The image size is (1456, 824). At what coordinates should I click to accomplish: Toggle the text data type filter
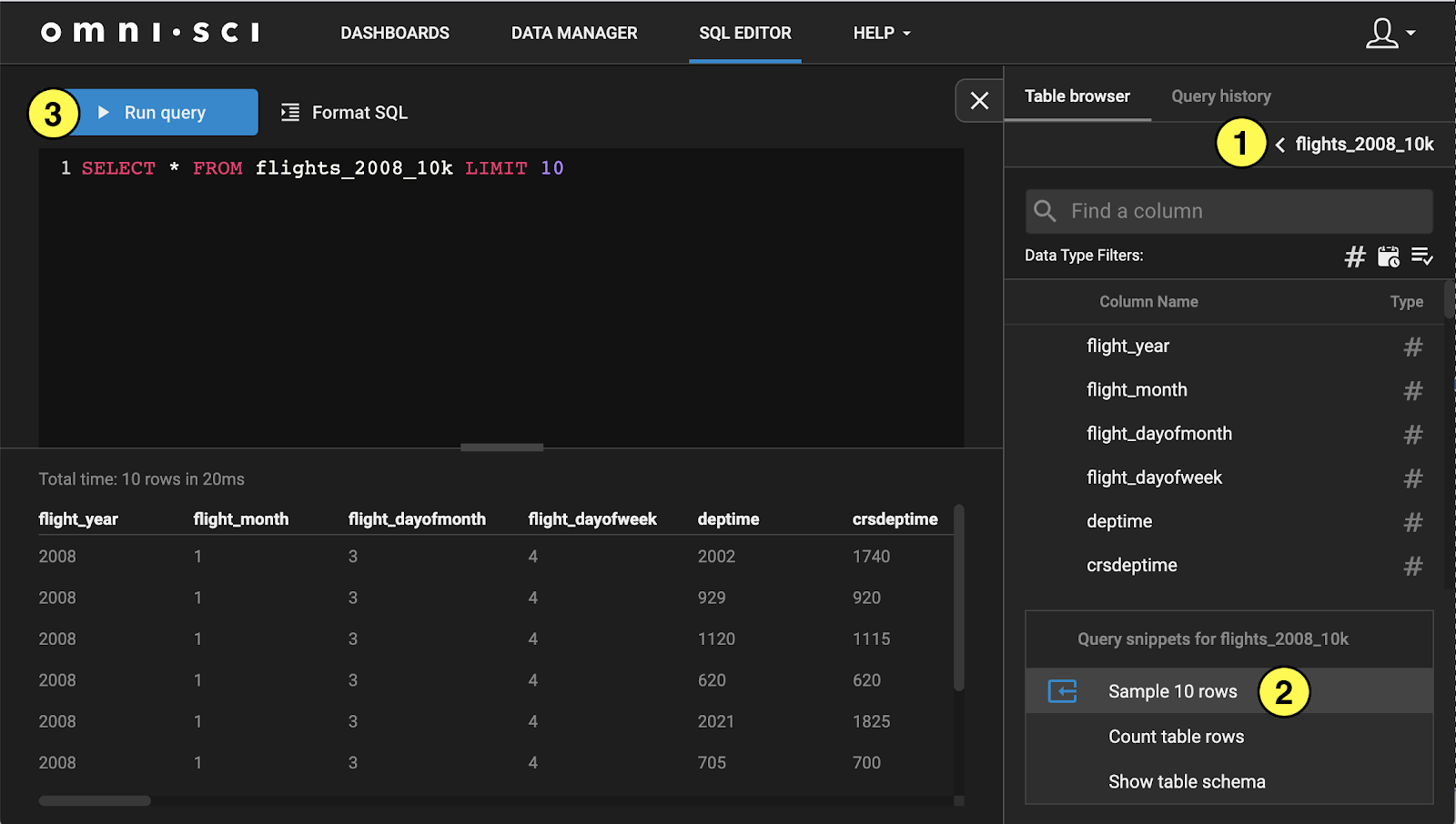pyautogui.click(x=1422, y=256)
